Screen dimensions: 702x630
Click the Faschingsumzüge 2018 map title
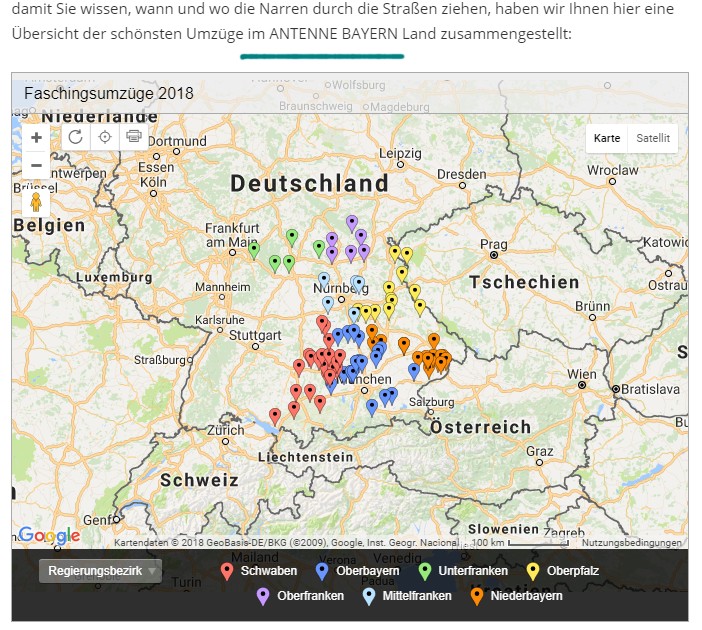[x=109, y=94]
